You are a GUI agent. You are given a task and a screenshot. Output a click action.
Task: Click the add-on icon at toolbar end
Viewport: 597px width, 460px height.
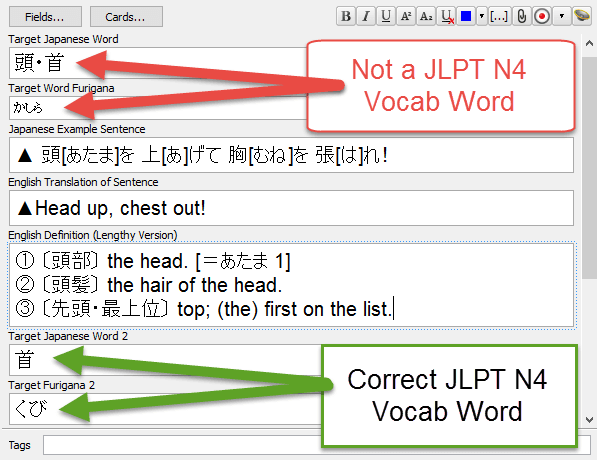pyautogui.click(x=582, y=16)
